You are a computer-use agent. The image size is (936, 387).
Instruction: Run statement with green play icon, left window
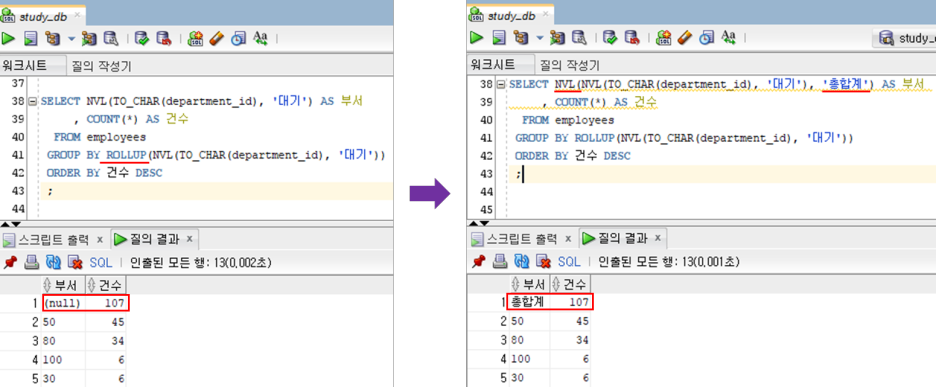(x=8, y=39)
